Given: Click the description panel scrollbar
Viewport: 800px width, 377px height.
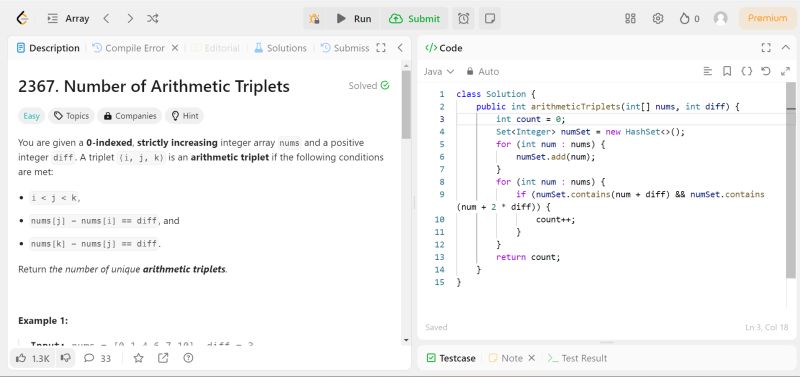Looking at the screenshot, I should coord(406,105).
